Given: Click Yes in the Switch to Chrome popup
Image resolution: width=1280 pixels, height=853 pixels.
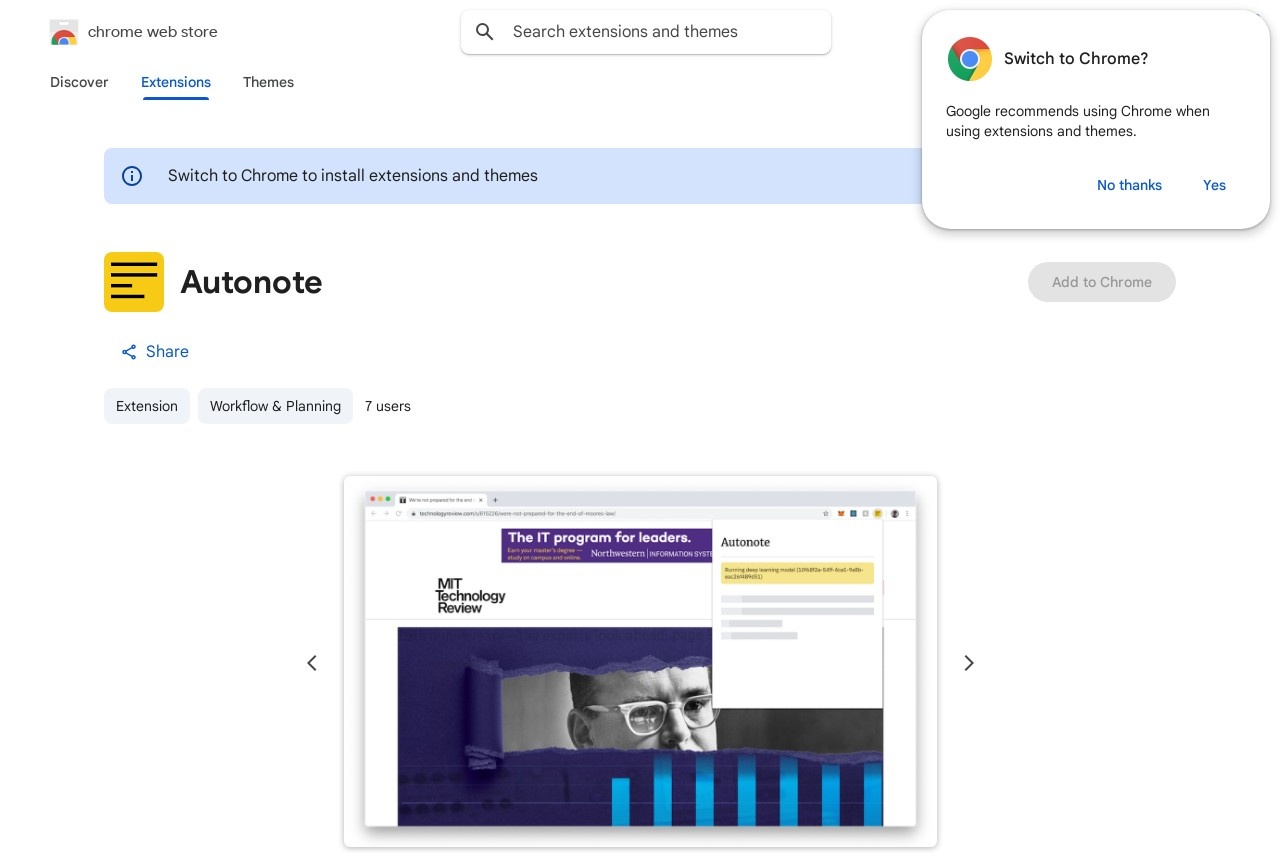Looking at the screenshot, I should [1214, 185].
